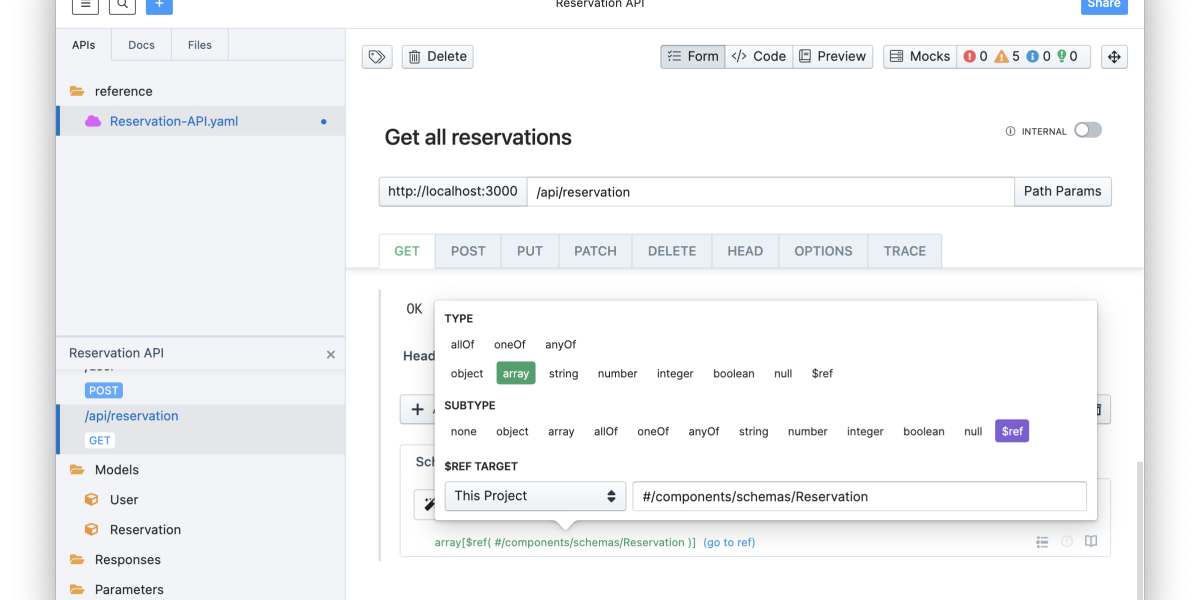Open the This Project $REF TARGET dropdown
This screenshot has height=600, width=1200.
tap(535, 495)
